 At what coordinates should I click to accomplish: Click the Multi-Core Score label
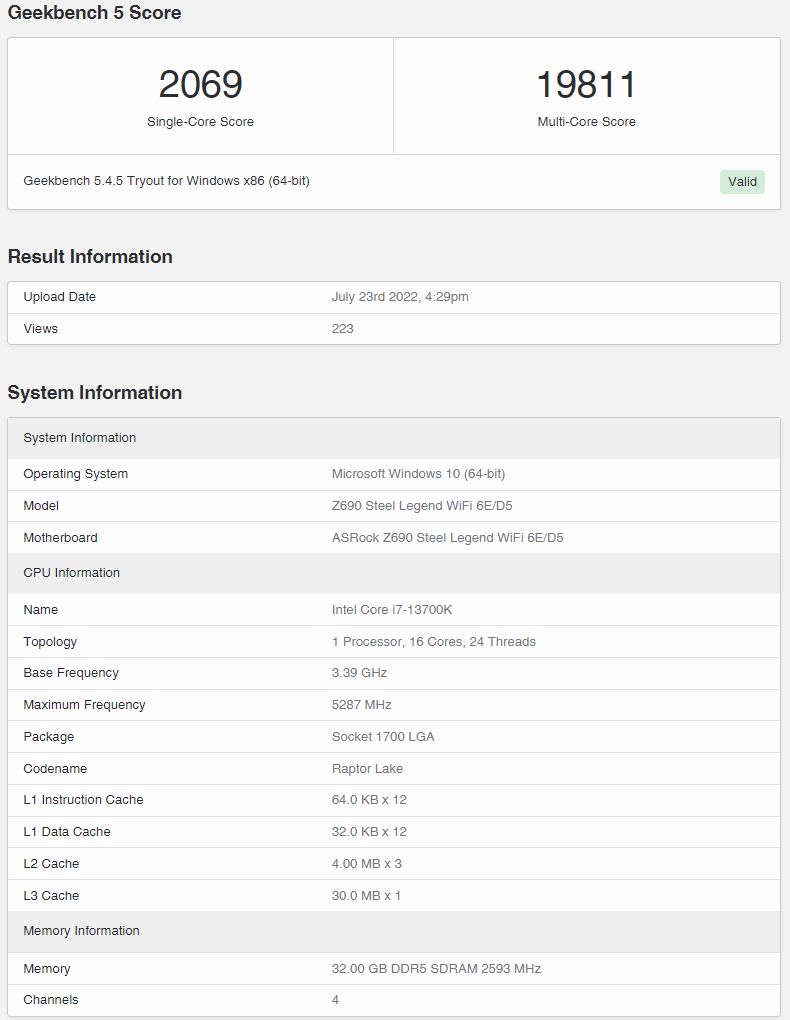[586, 122]
